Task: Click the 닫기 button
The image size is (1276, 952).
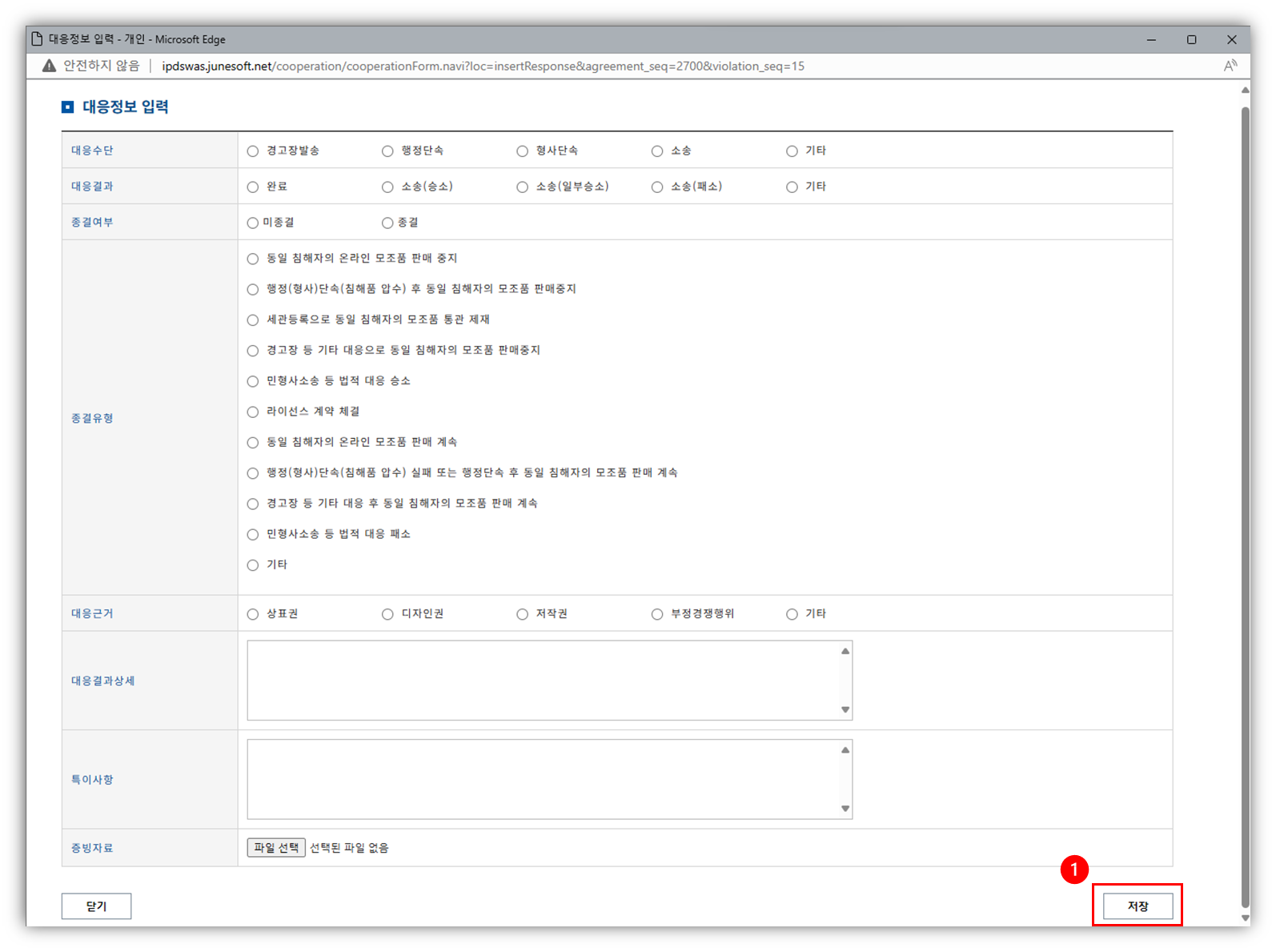Action: click(96, 906)
